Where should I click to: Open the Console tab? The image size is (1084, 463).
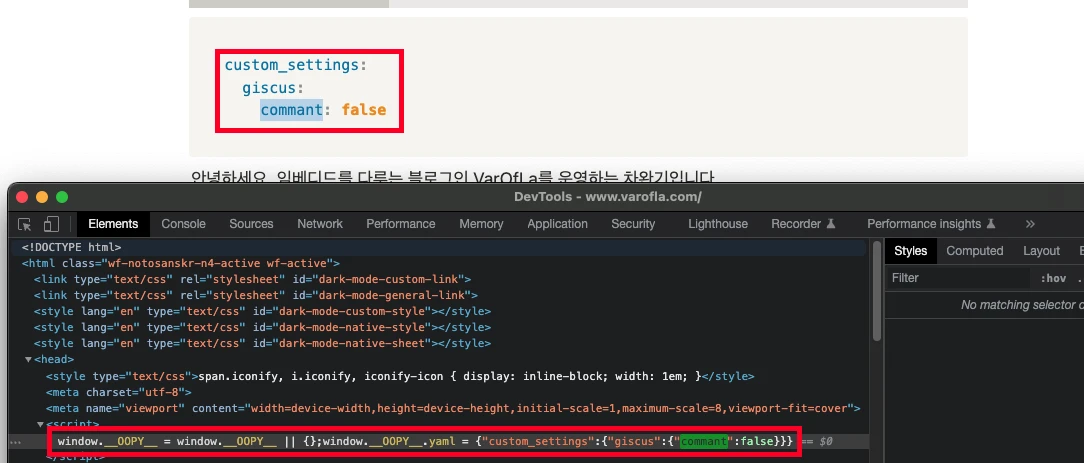pos(183,224)
